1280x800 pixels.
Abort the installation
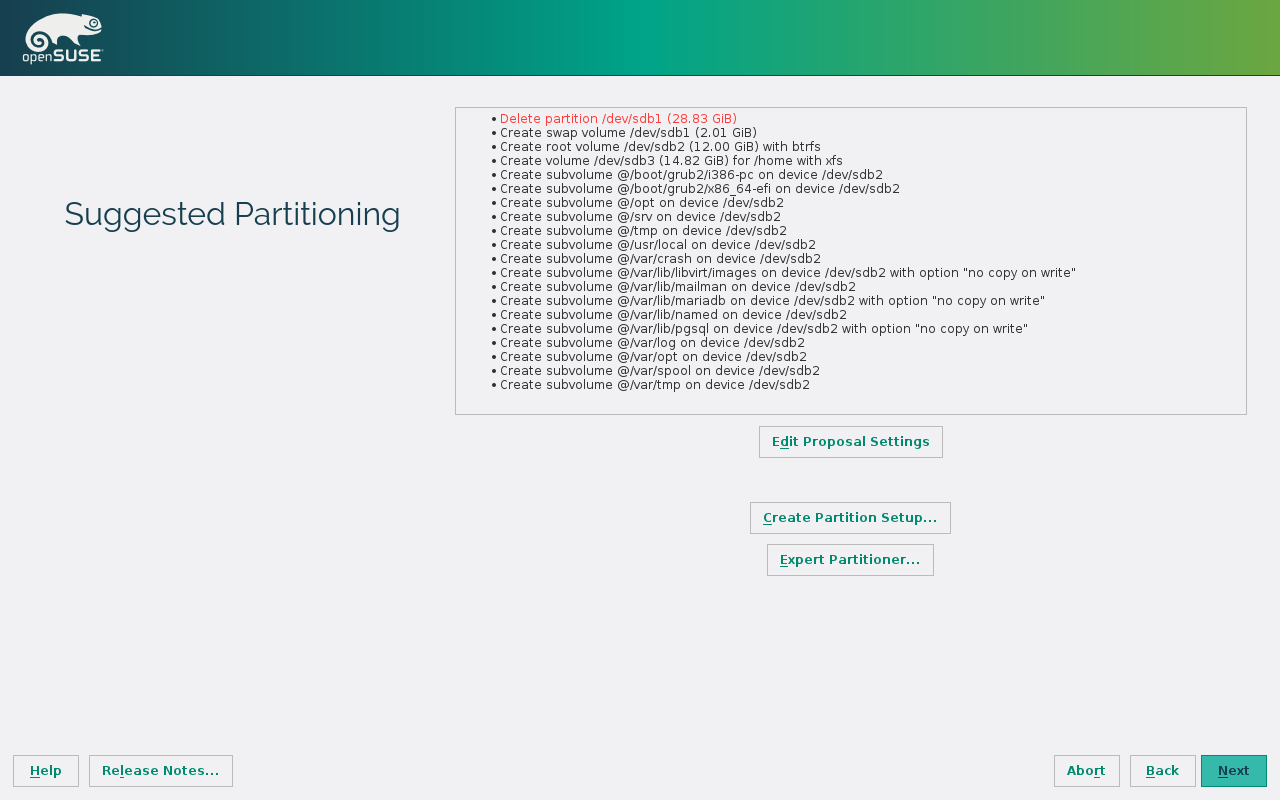click(x=1086, y=771)
